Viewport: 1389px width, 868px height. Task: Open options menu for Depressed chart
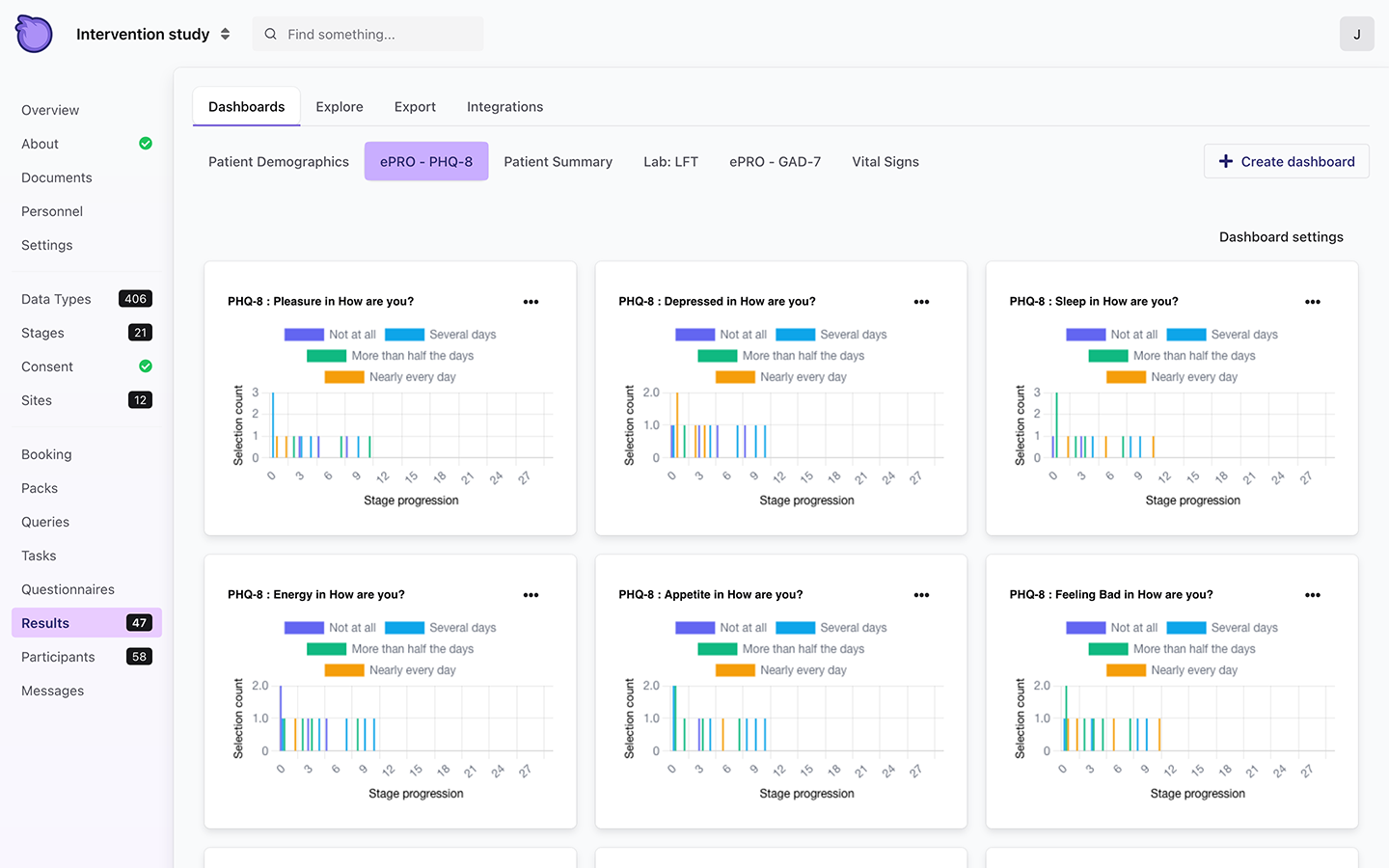point(921,302)
